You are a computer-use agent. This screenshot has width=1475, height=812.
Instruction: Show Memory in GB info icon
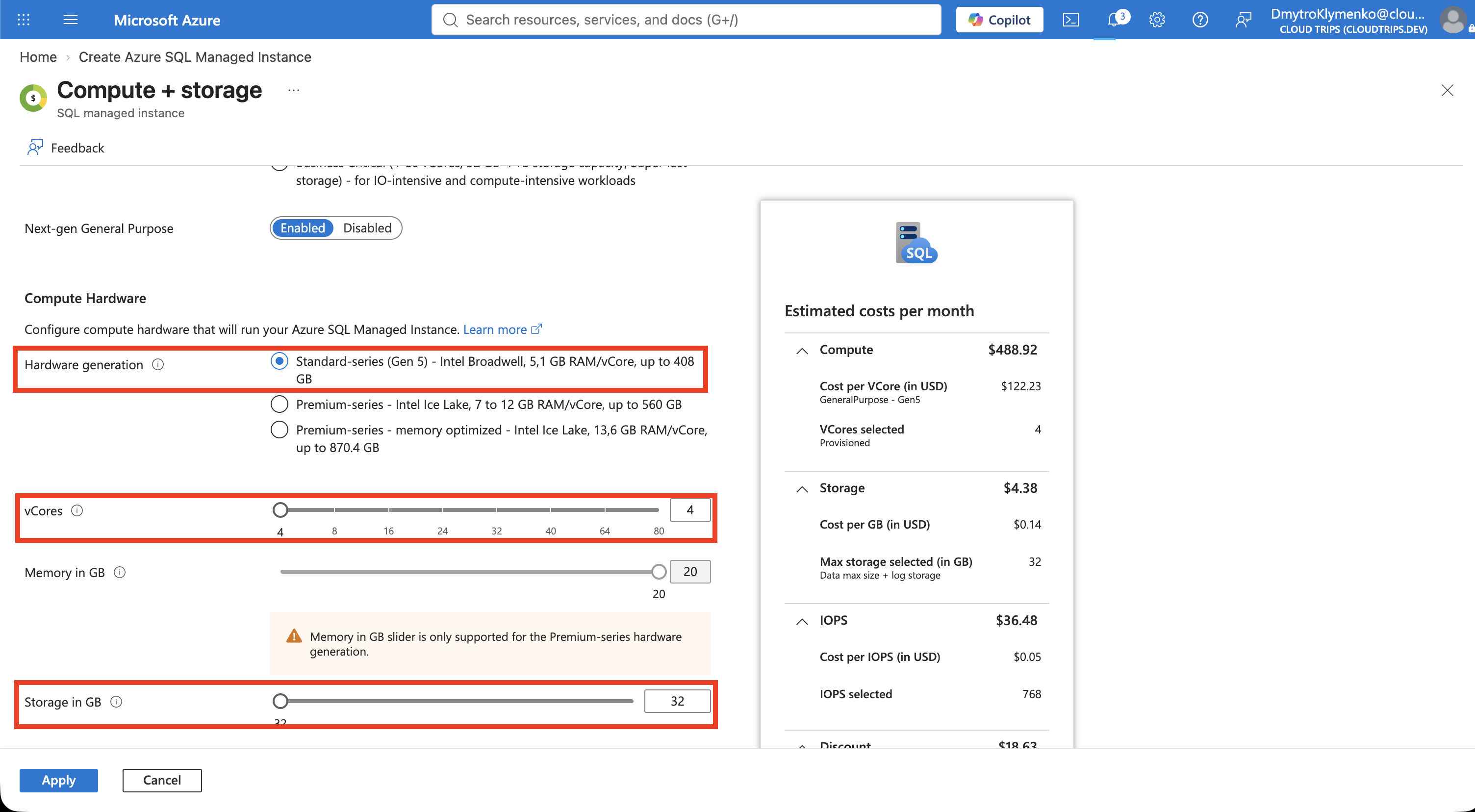[120, 572]
